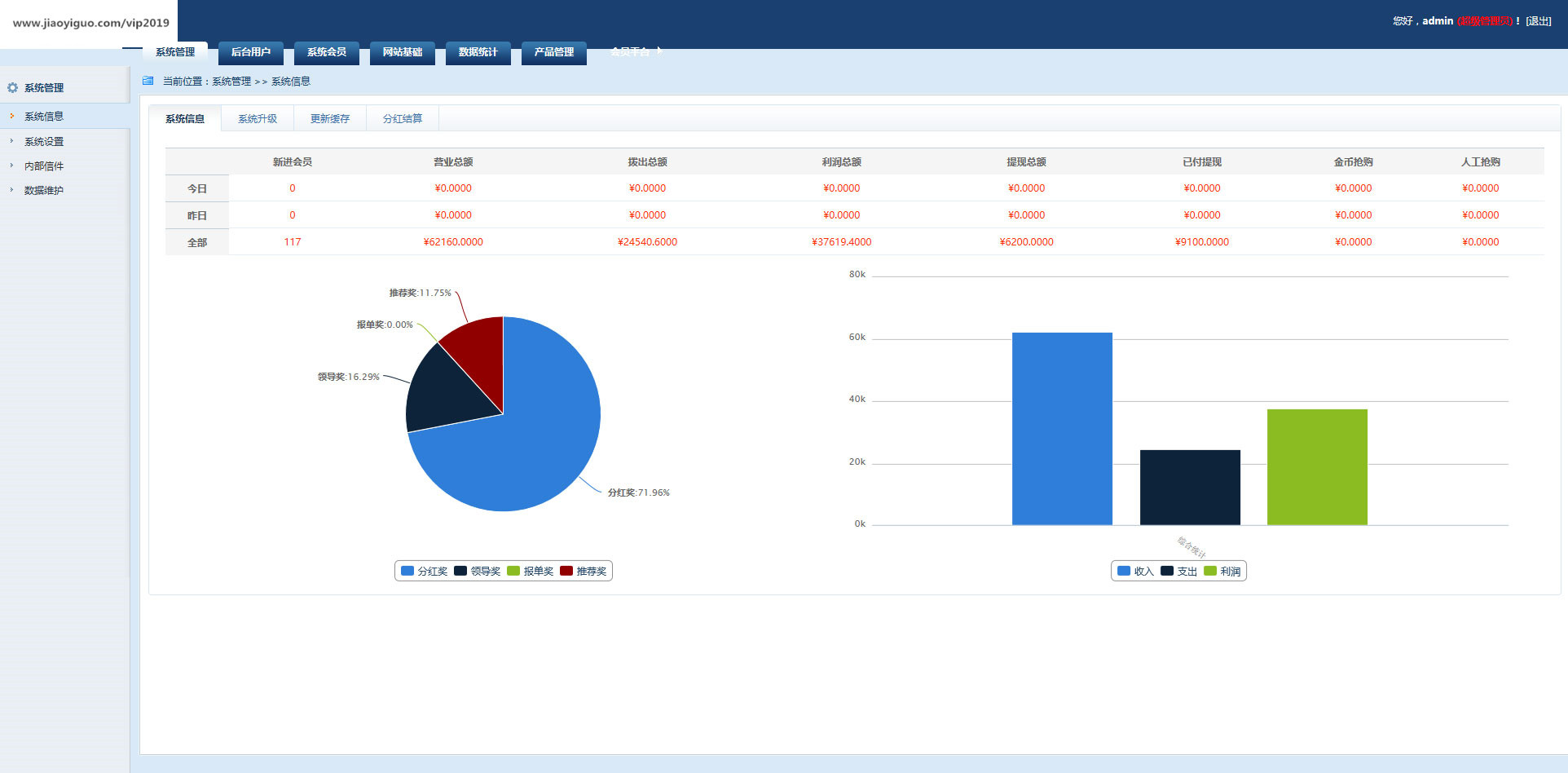
Task: Click the 系统管理 sidebar section header
Action: tap(44, 88)
